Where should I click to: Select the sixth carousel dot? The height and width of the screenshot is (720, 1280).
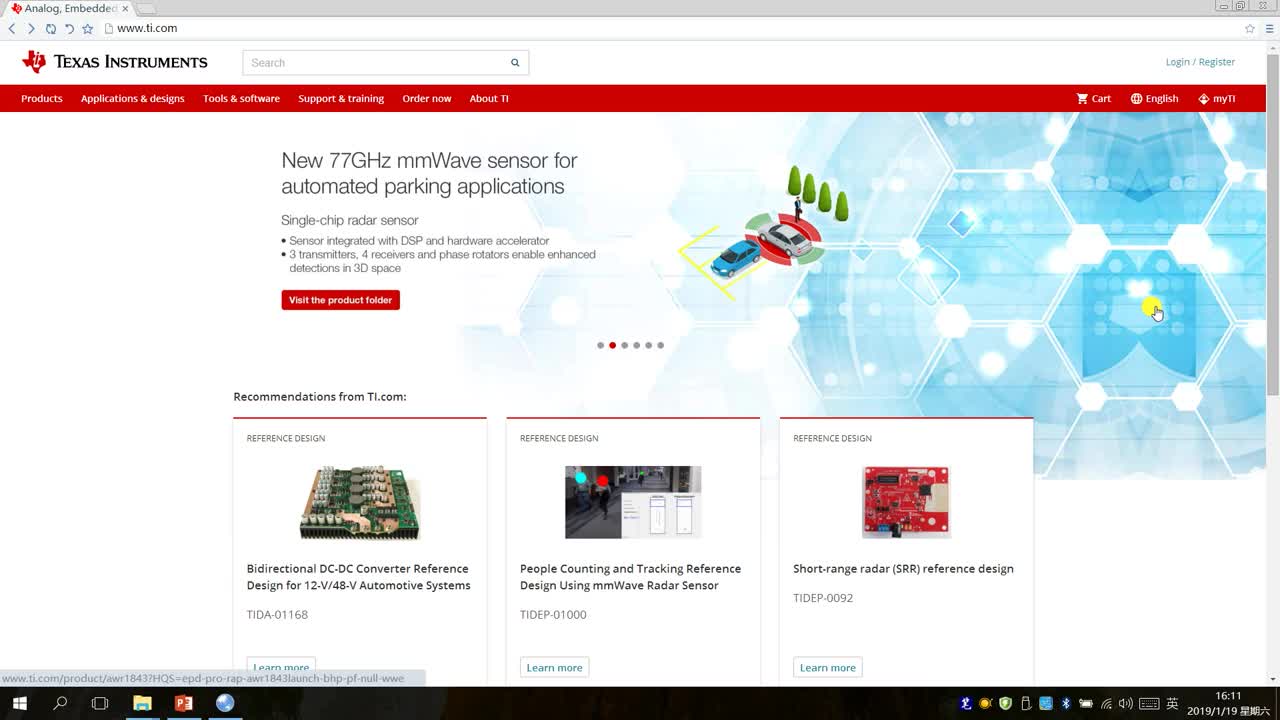coord(660,345)
